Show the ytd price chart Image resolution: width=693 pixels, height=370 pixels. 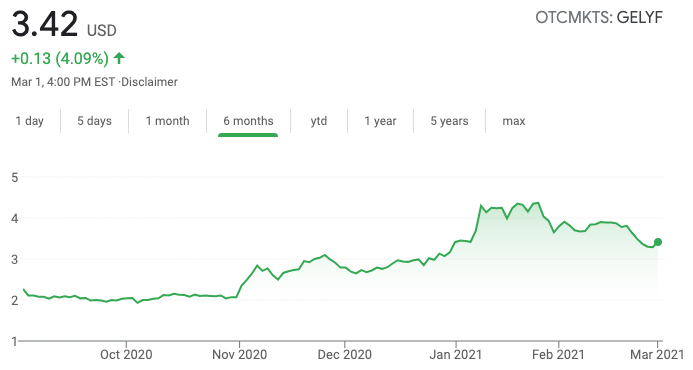point(319,121)
